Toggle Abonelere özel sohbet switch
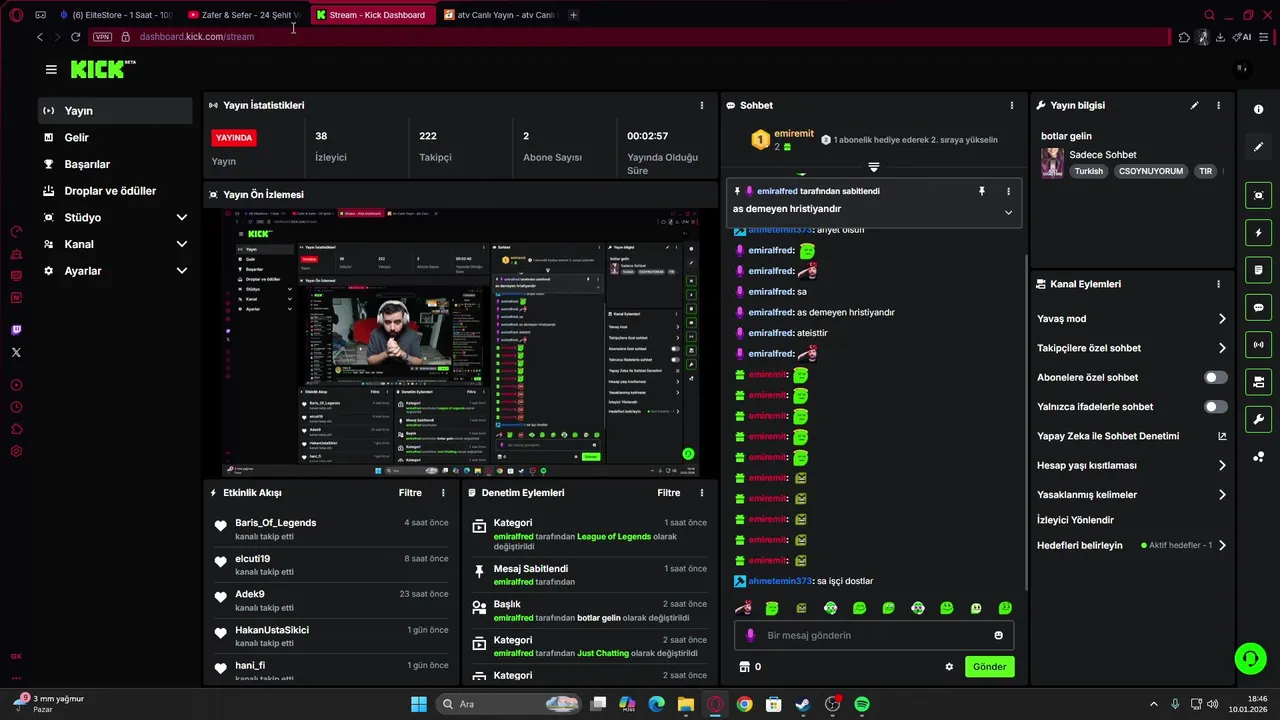The image size is (1280, 720). pos(1215,378)
